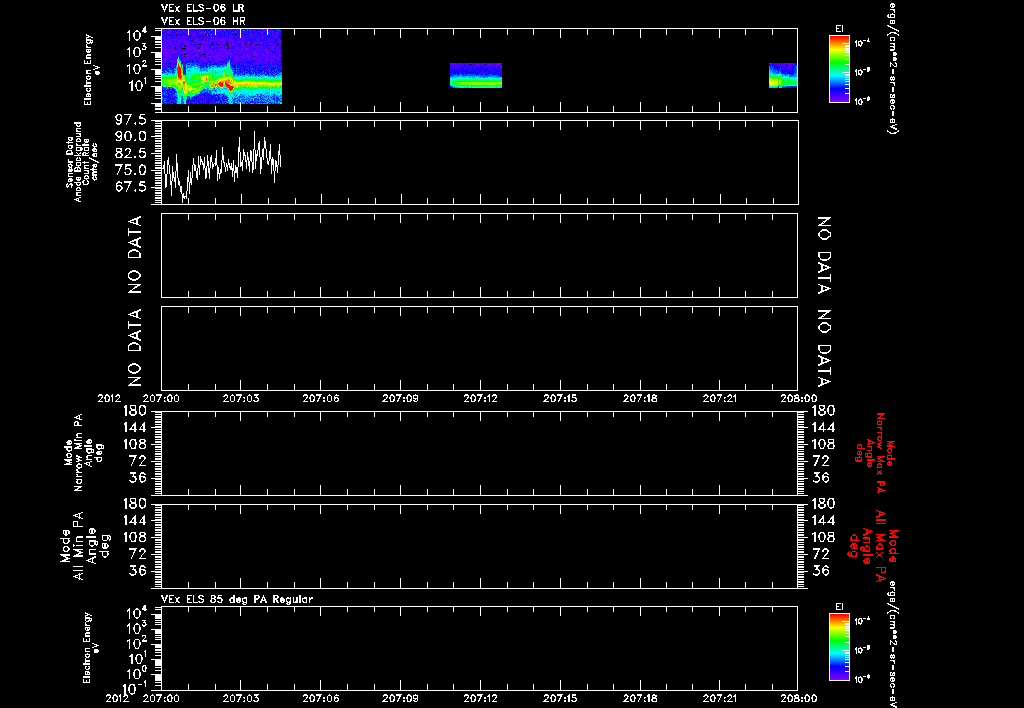Click the left "NO DATA" label of the fourth panel

coord(135,348)
